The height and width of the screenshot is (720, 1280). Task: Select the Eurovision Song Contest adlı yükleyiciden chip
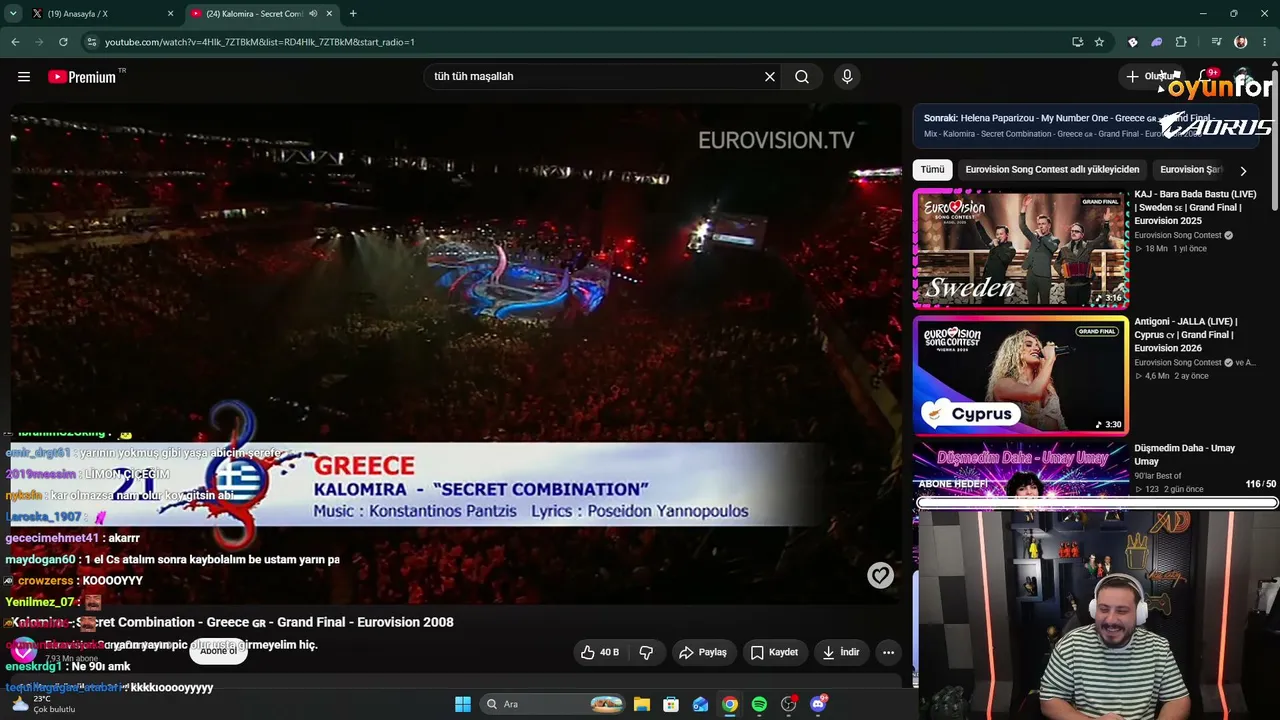click(x=1052, y=170)
